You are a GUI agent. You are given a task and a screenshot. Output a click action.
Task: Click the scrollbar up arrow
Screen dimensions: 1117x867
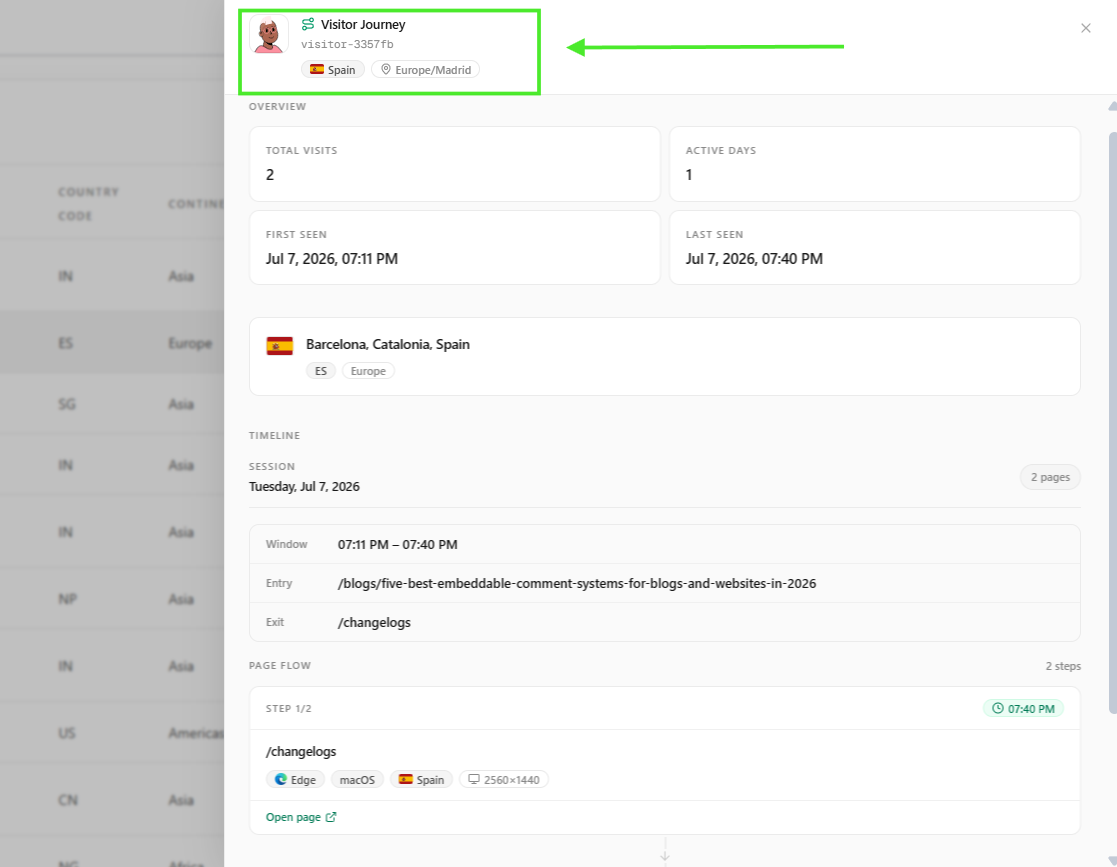1112,106
